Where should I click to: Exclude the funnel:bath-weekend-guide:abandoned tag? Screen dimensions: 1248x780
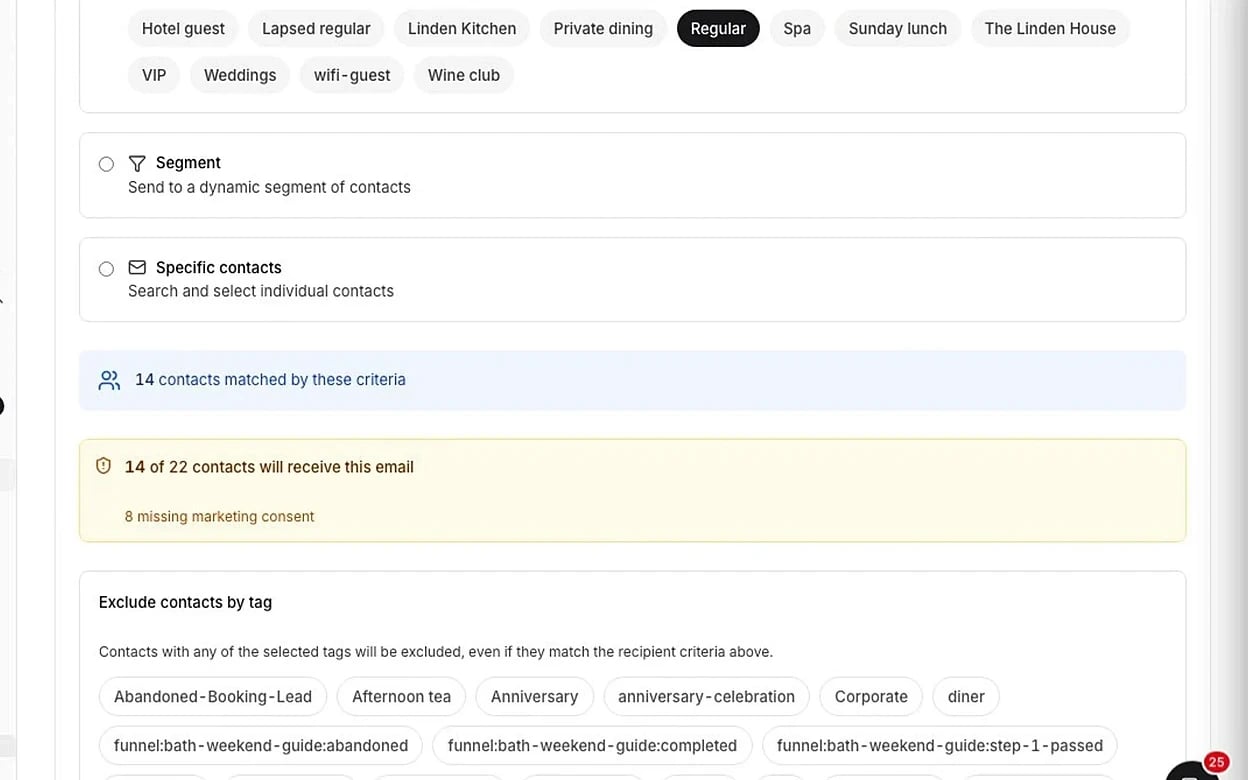pos(261,745)
